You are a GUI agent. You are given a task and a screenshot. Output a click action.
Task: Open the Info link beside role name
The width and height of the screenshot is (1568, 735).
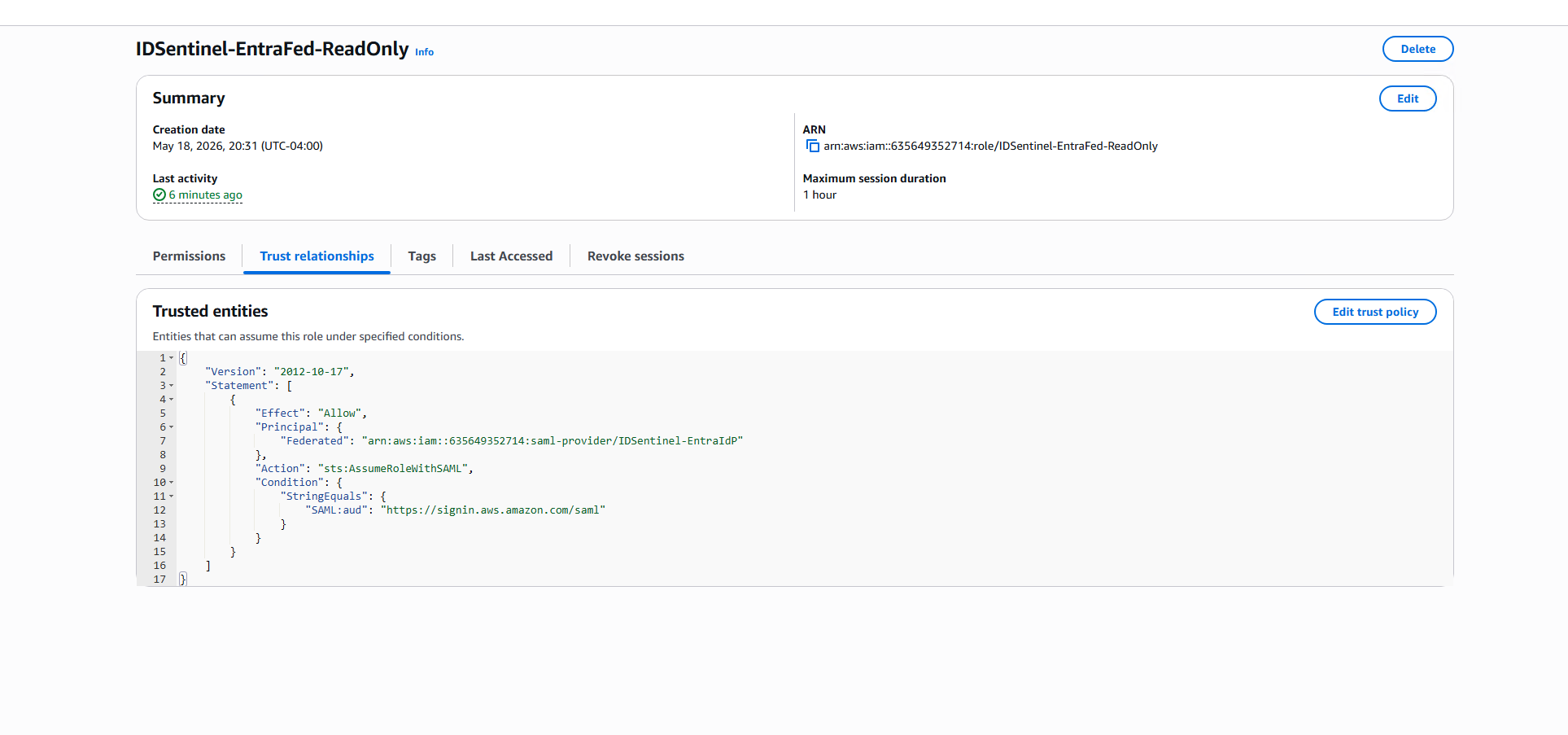click(425, 52)
